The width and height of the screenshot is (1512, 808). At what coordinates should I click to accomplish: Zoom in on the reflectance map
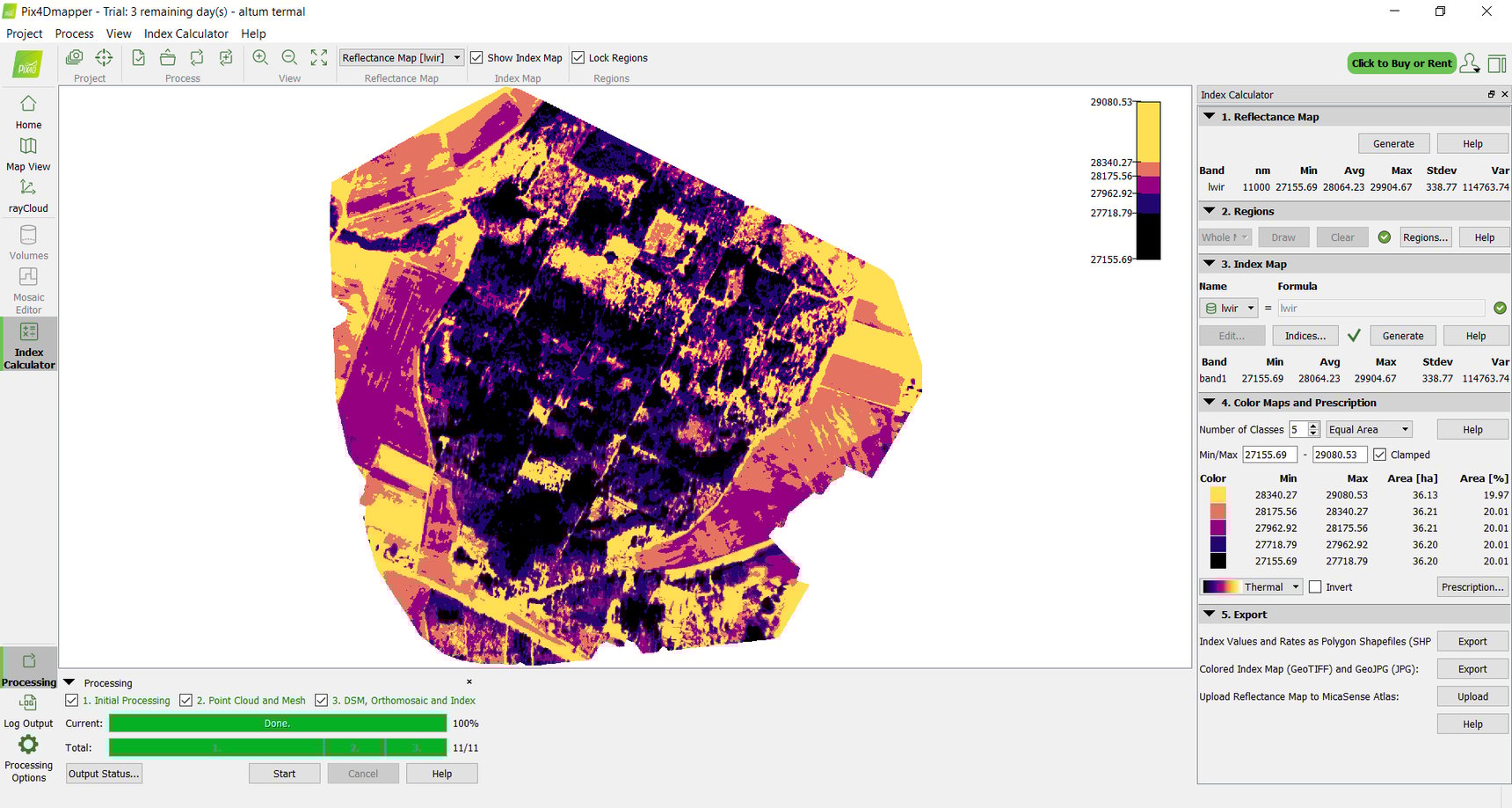click(259, 56)
